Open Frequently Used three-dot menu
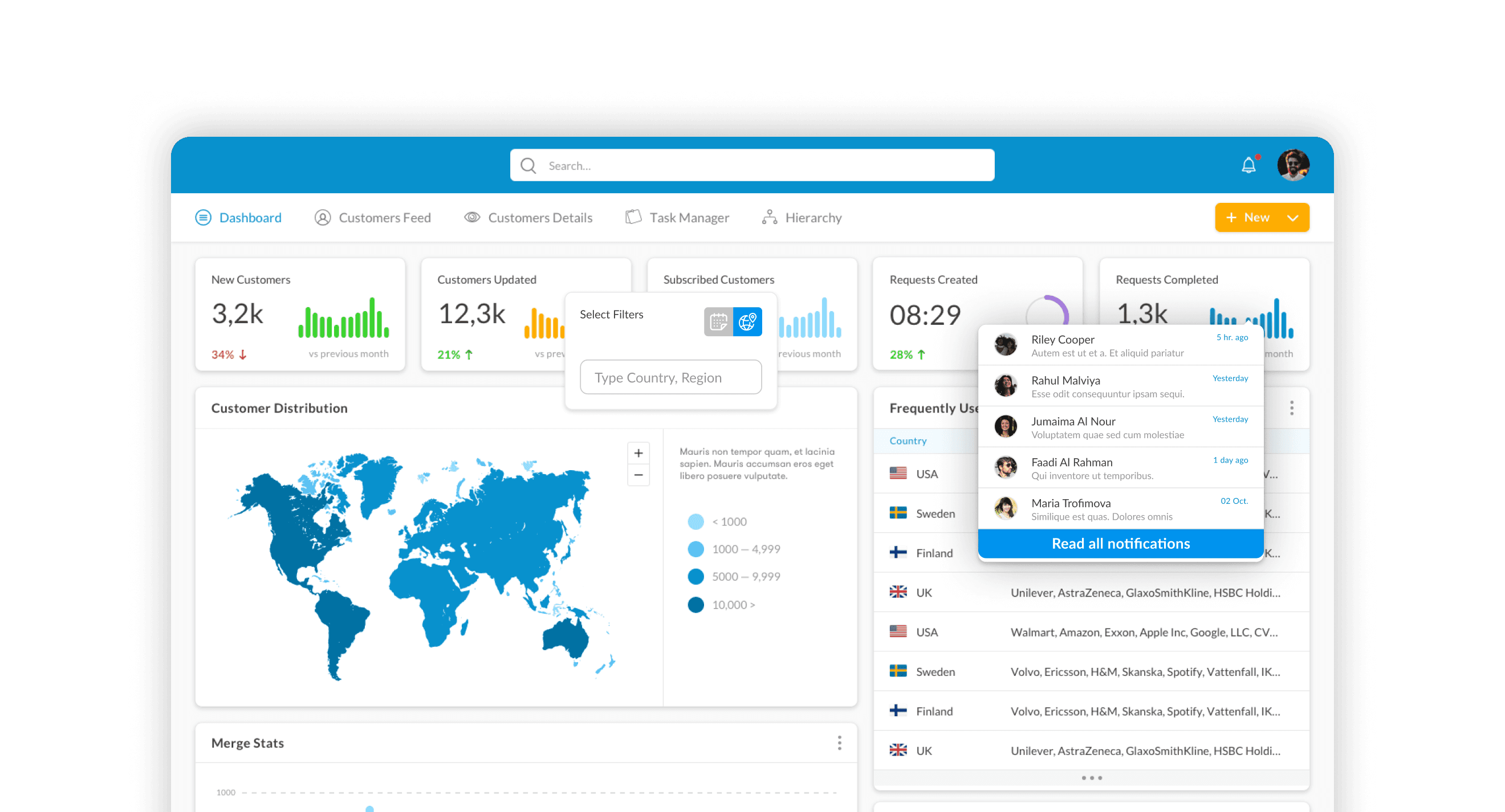The width and height of the screenshot is (1505, 812). (x=1291, y=408)
